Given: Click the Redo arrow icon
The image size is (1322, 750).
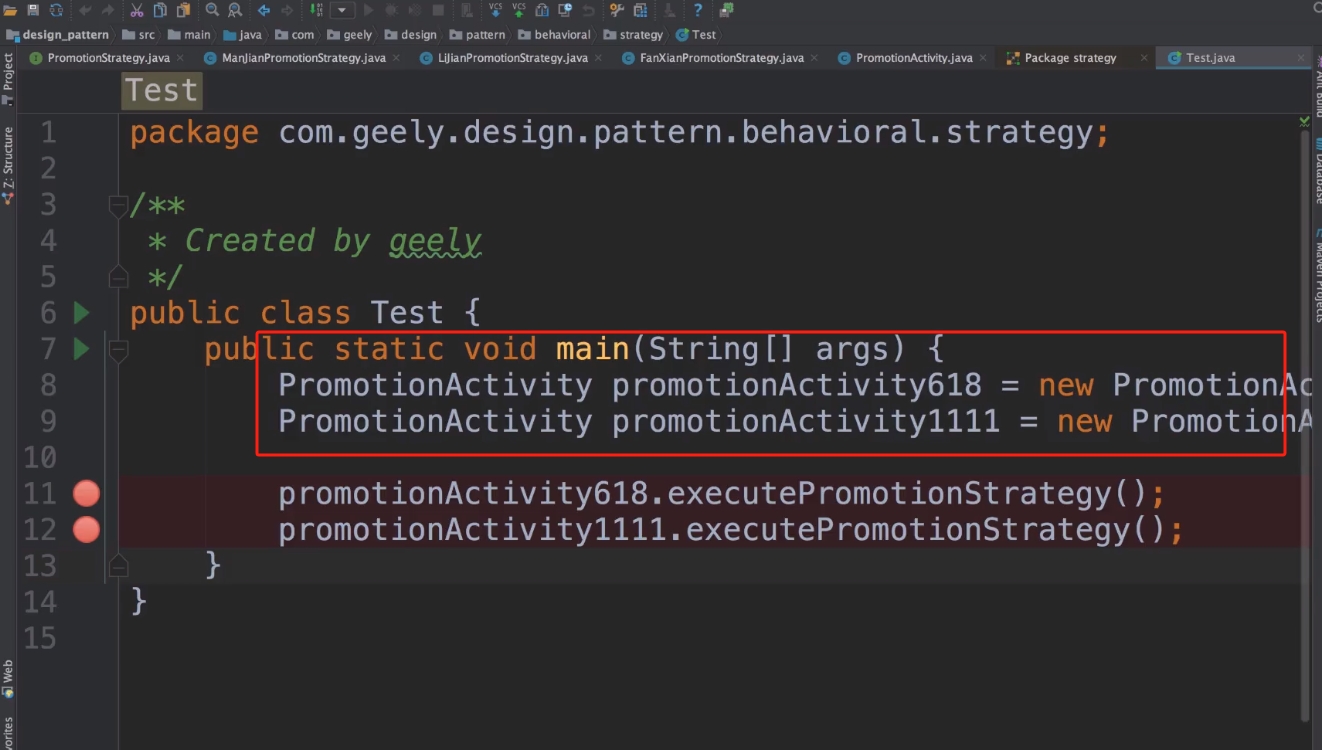Looking at the screenshot, I should (107, 10).
